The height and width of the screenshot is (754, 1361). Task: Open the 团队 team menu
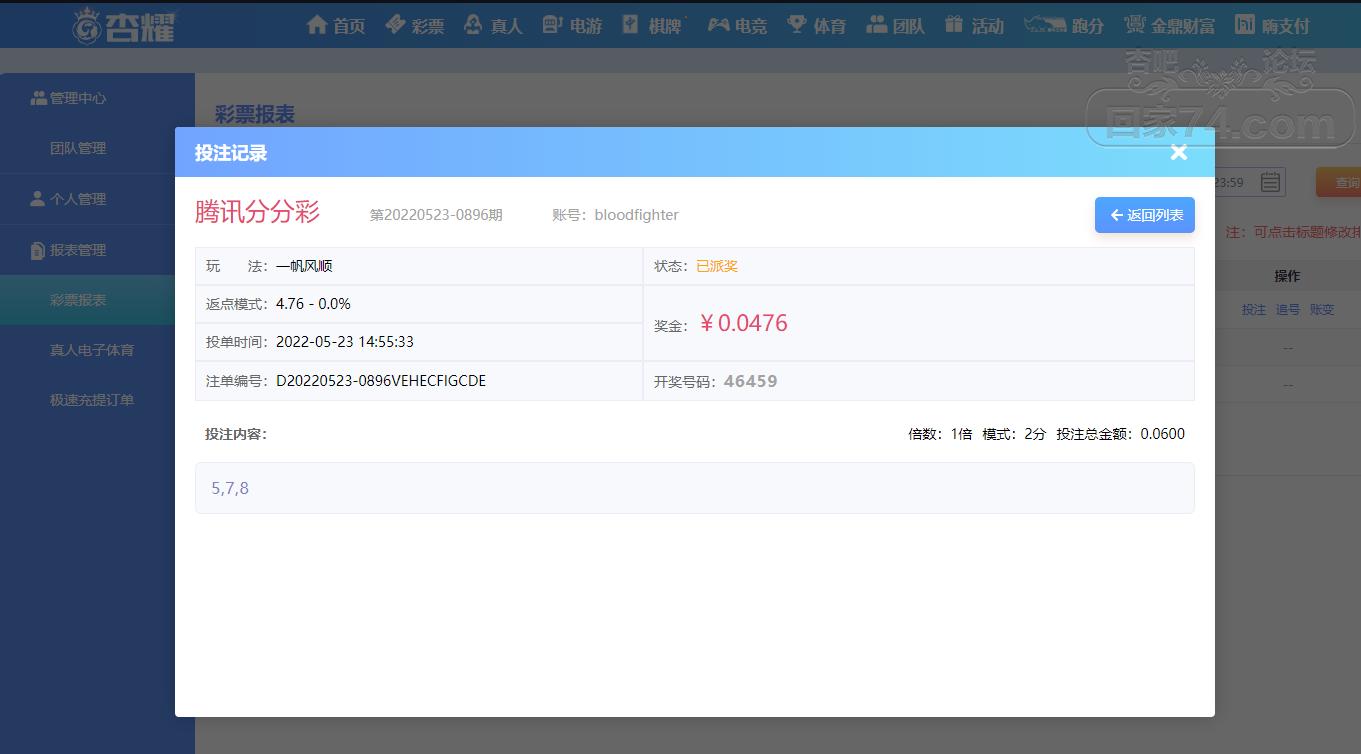click(x=896, y=25)
